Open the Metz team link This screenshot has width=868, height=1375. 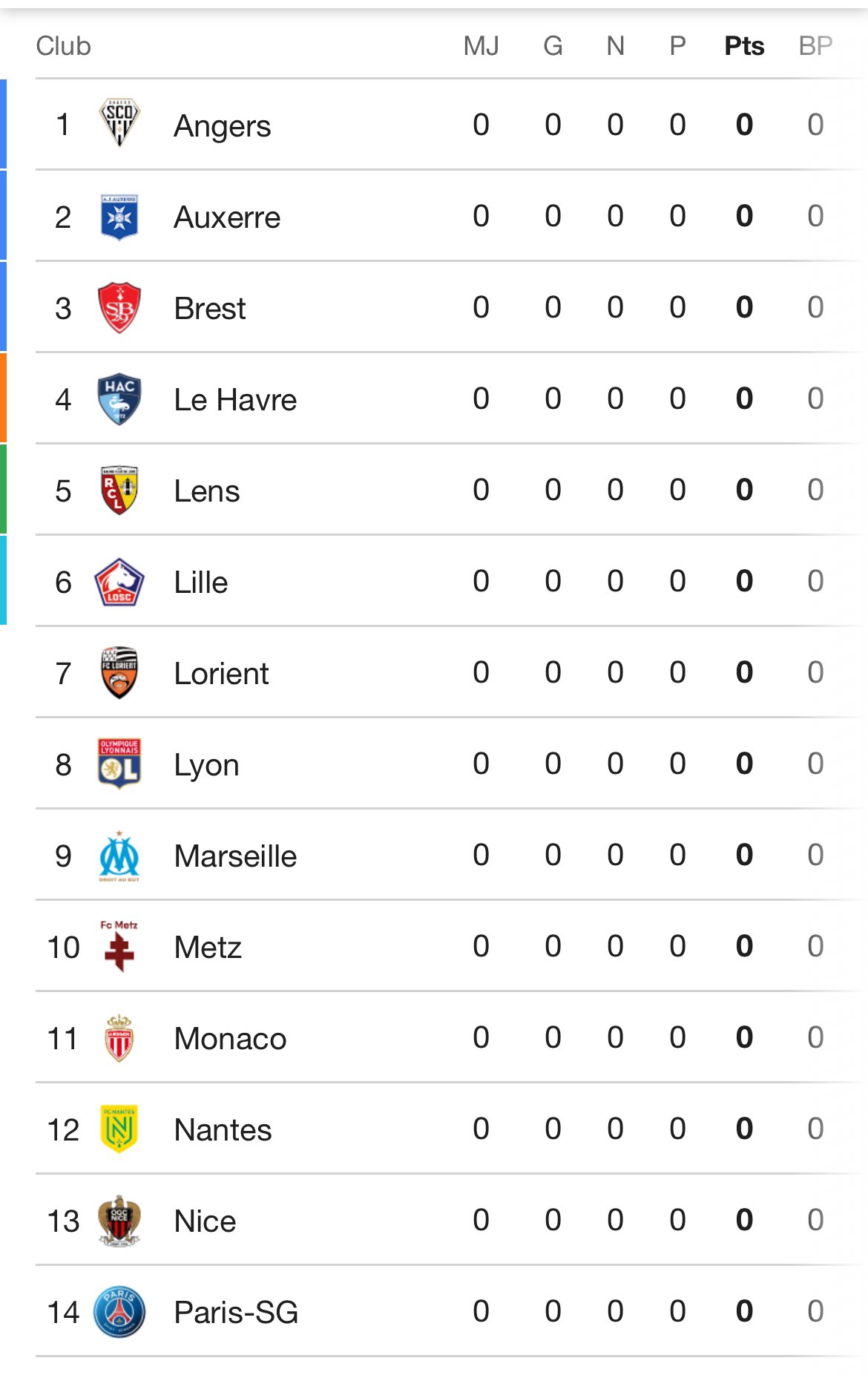(x=208, y=948)
